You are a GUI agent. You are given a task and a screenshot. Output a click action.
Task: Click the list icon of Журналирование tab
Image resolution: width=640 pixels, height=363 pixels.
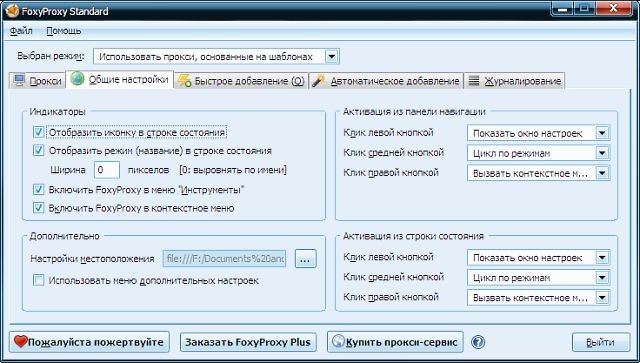coord(474,80)
